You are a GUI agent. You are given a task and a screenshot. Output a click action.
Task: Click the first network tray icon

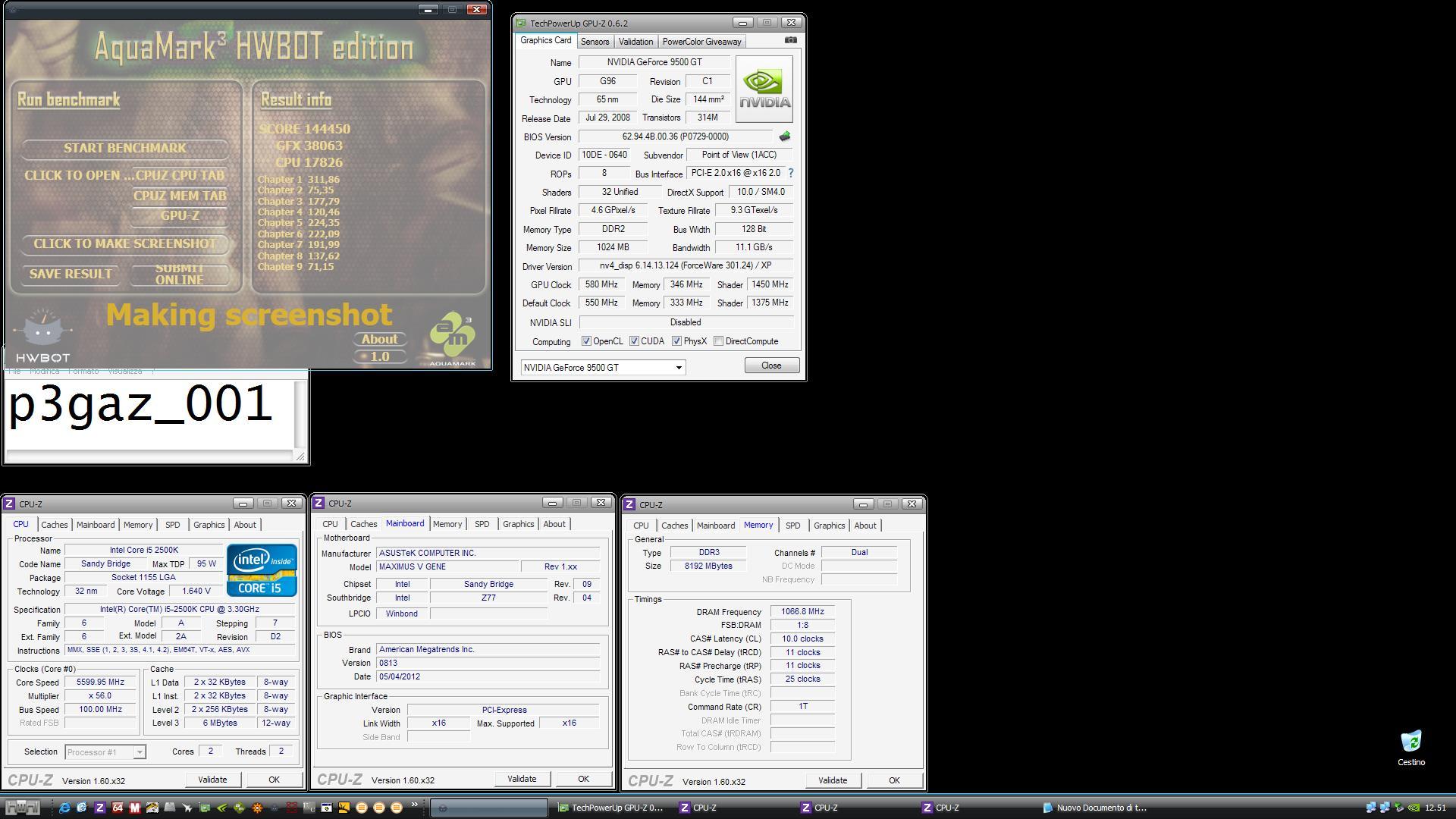pos(1371,808)
